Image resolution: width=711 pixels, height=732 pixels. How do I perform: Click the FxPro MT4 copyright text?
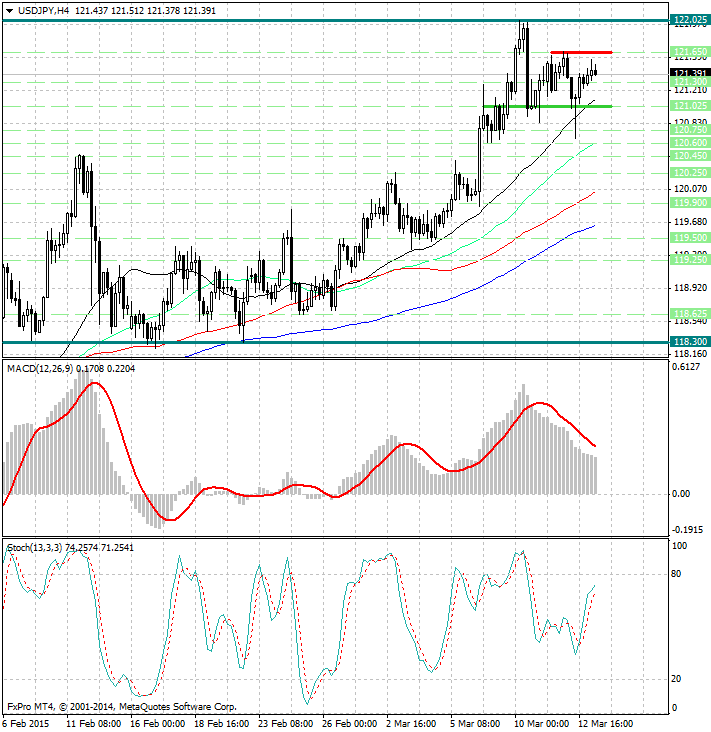click(x=122, y=707)
